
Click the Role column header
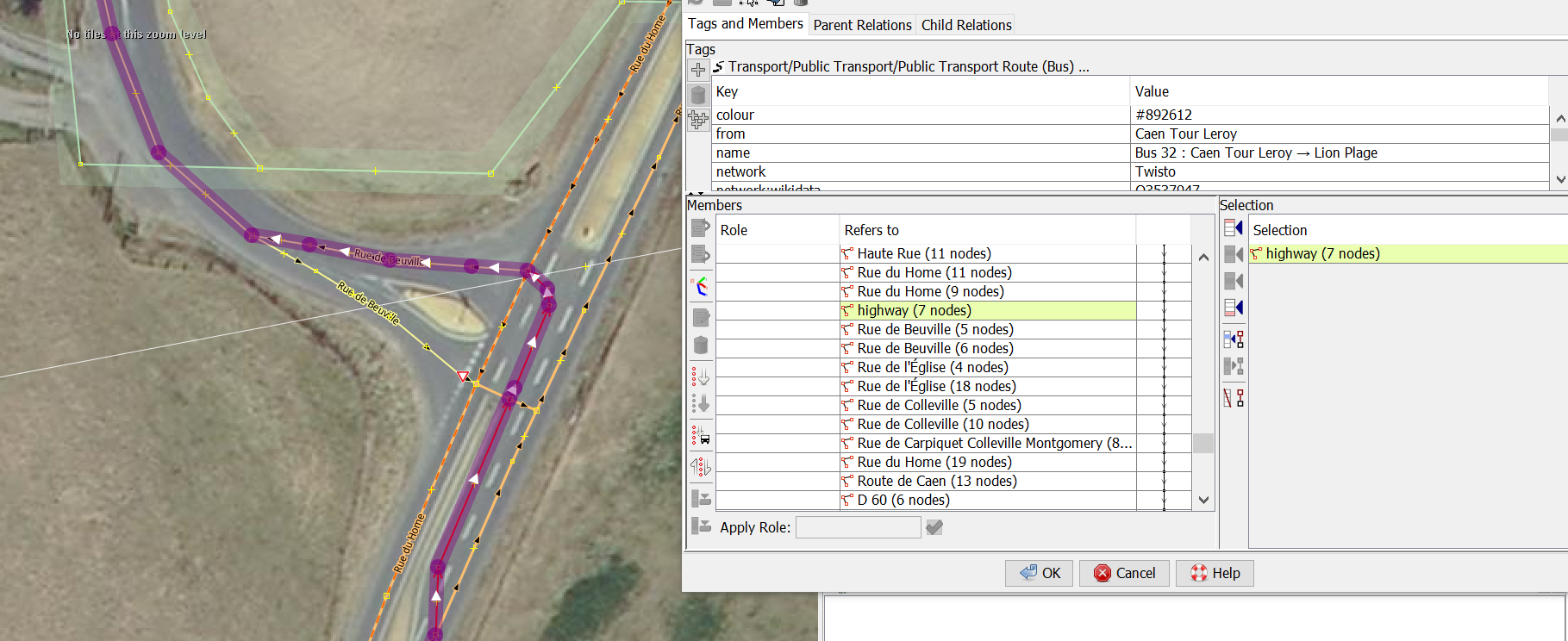tap(778, 230)
